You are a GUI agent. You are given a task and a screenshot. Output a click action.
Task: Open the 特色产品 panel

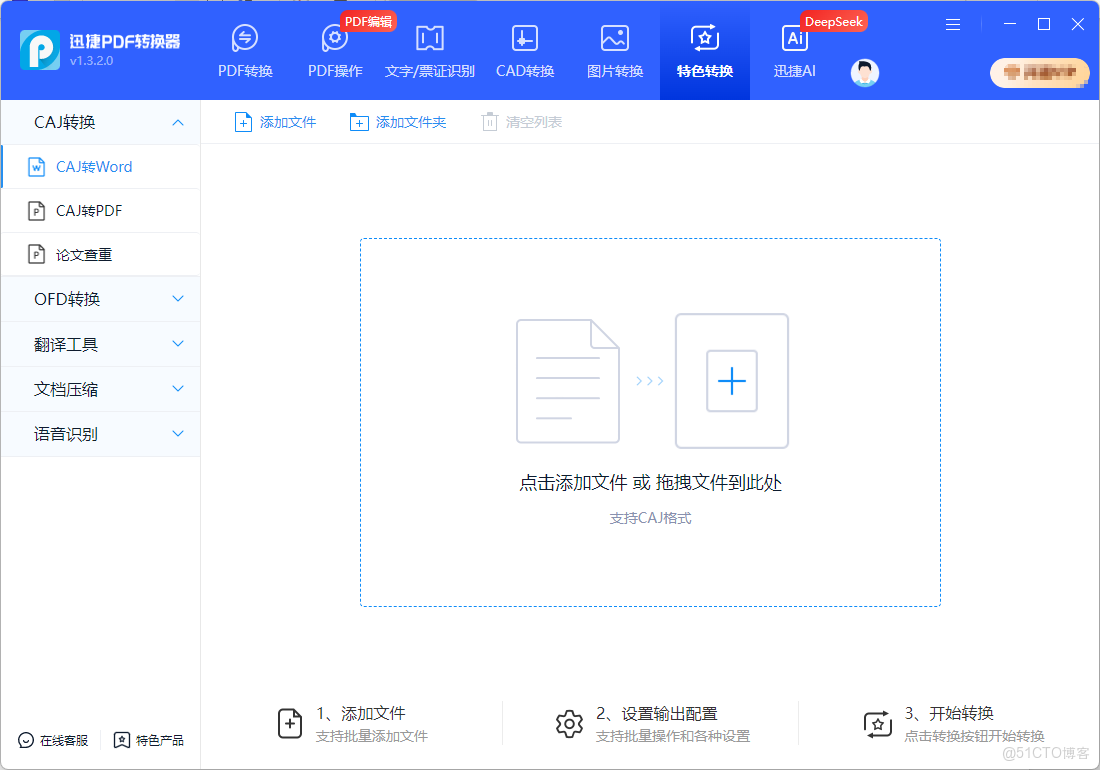coord(148,740)
